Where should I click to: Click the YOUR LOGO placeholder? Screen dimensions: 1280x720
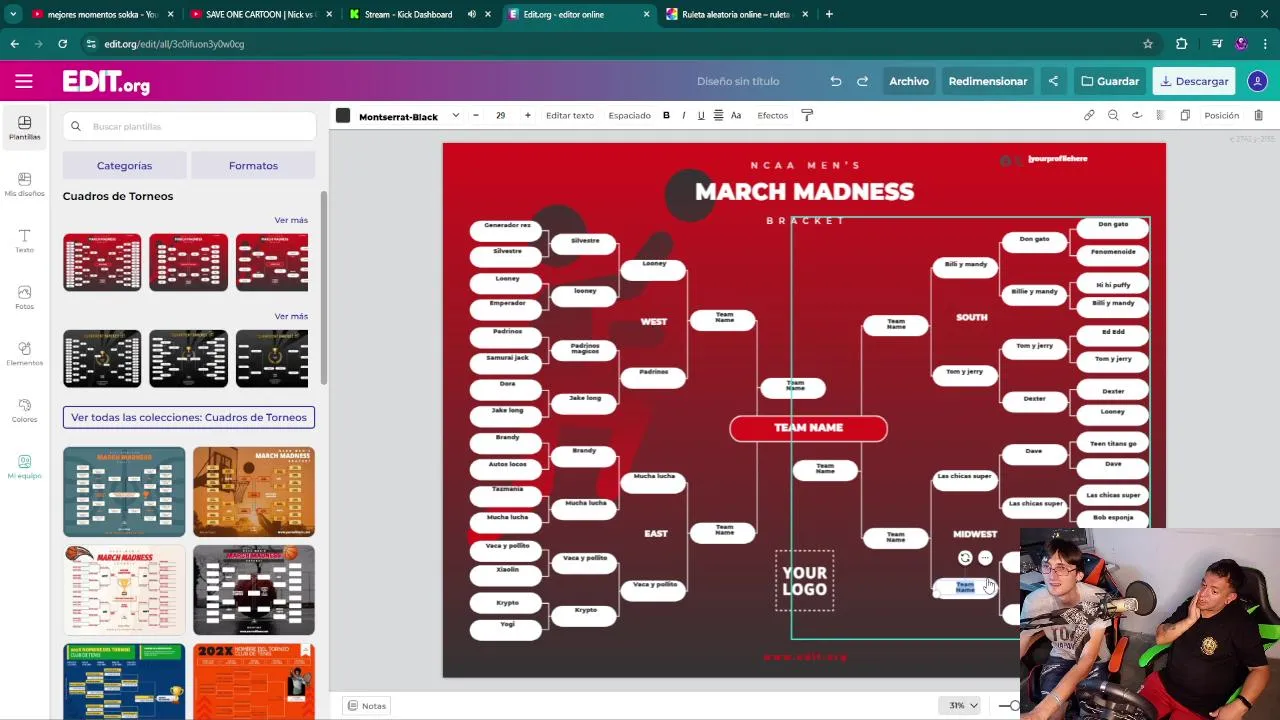(805, 580)
